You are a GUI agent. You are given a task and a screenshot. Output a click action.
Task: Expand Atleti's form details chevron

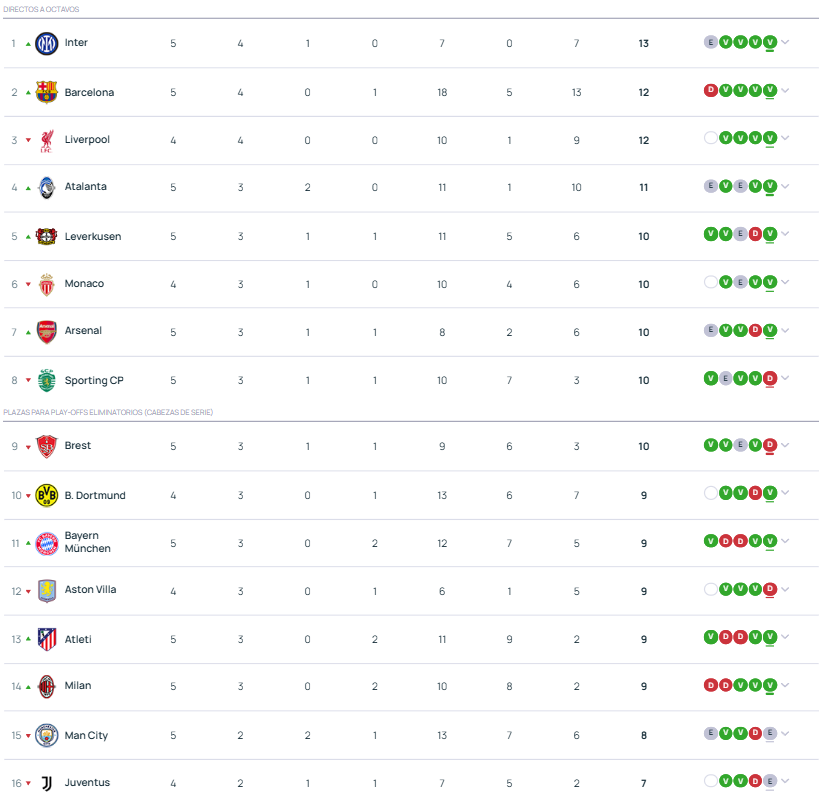pos(785,637)
